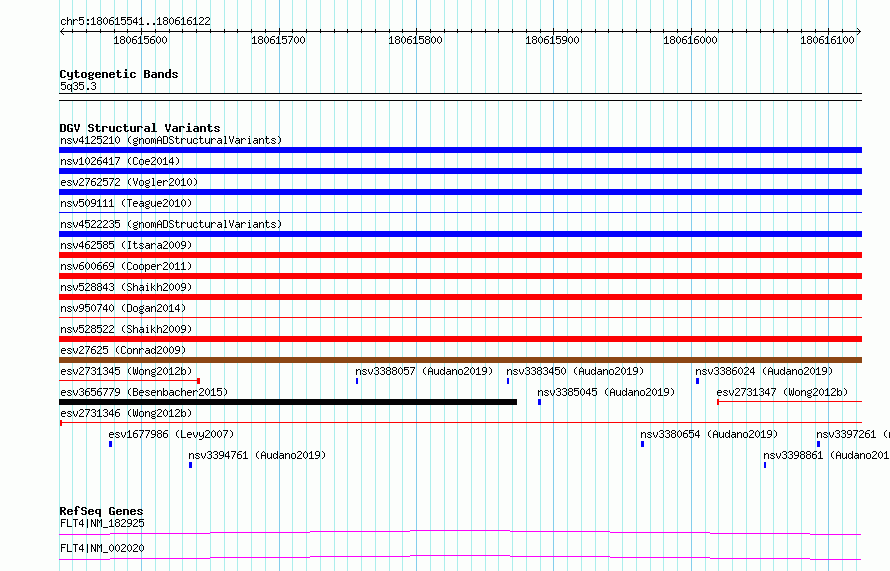Click the blue marker under nsv3398861
Screen dimensions: 890x571
point(765,465)
